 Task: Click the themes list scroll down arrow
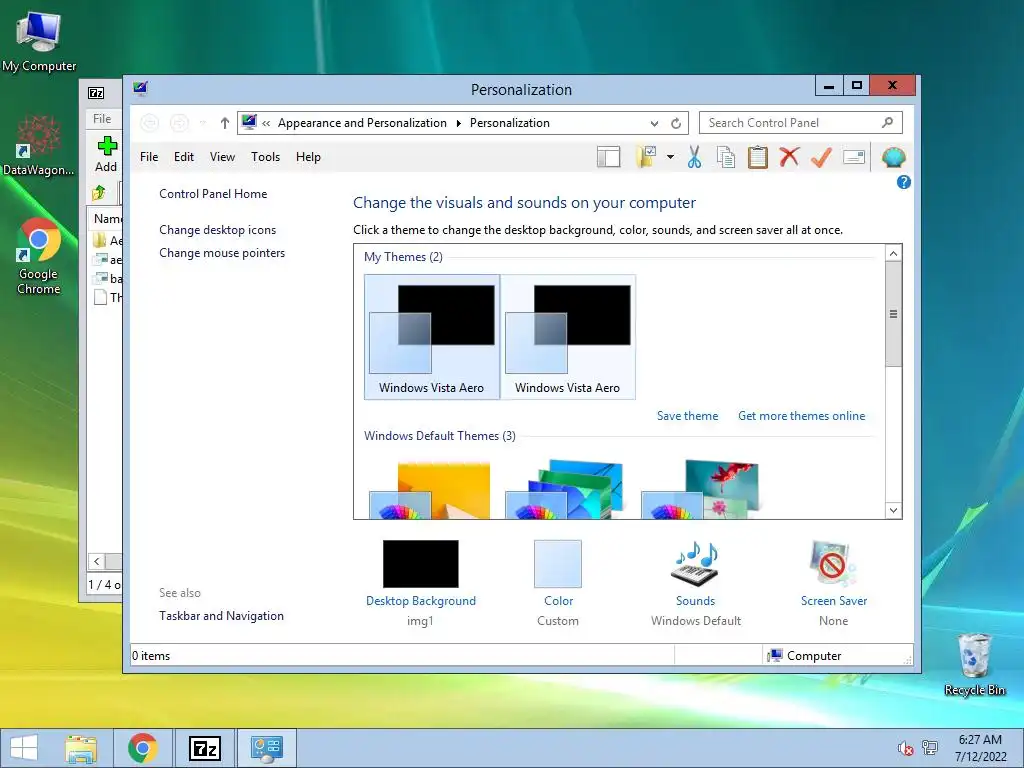pyautogui.click(x=893, y=510)
